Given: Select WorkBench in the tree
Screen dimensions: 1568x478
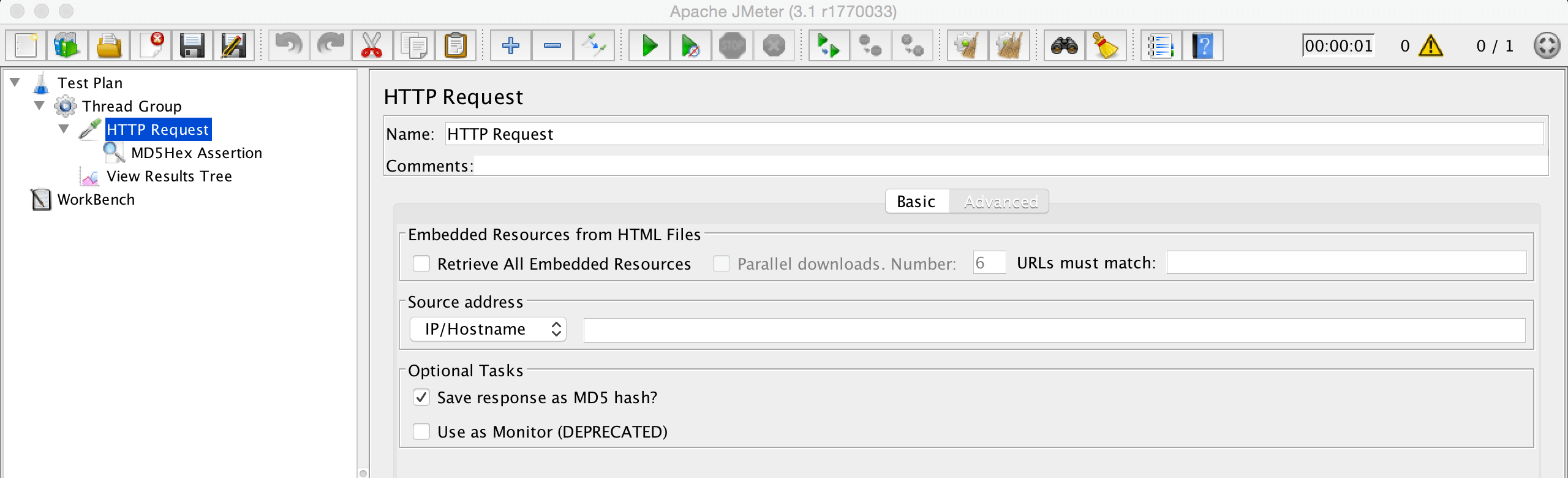Looking at the screenshot, I should click(96, 199).
